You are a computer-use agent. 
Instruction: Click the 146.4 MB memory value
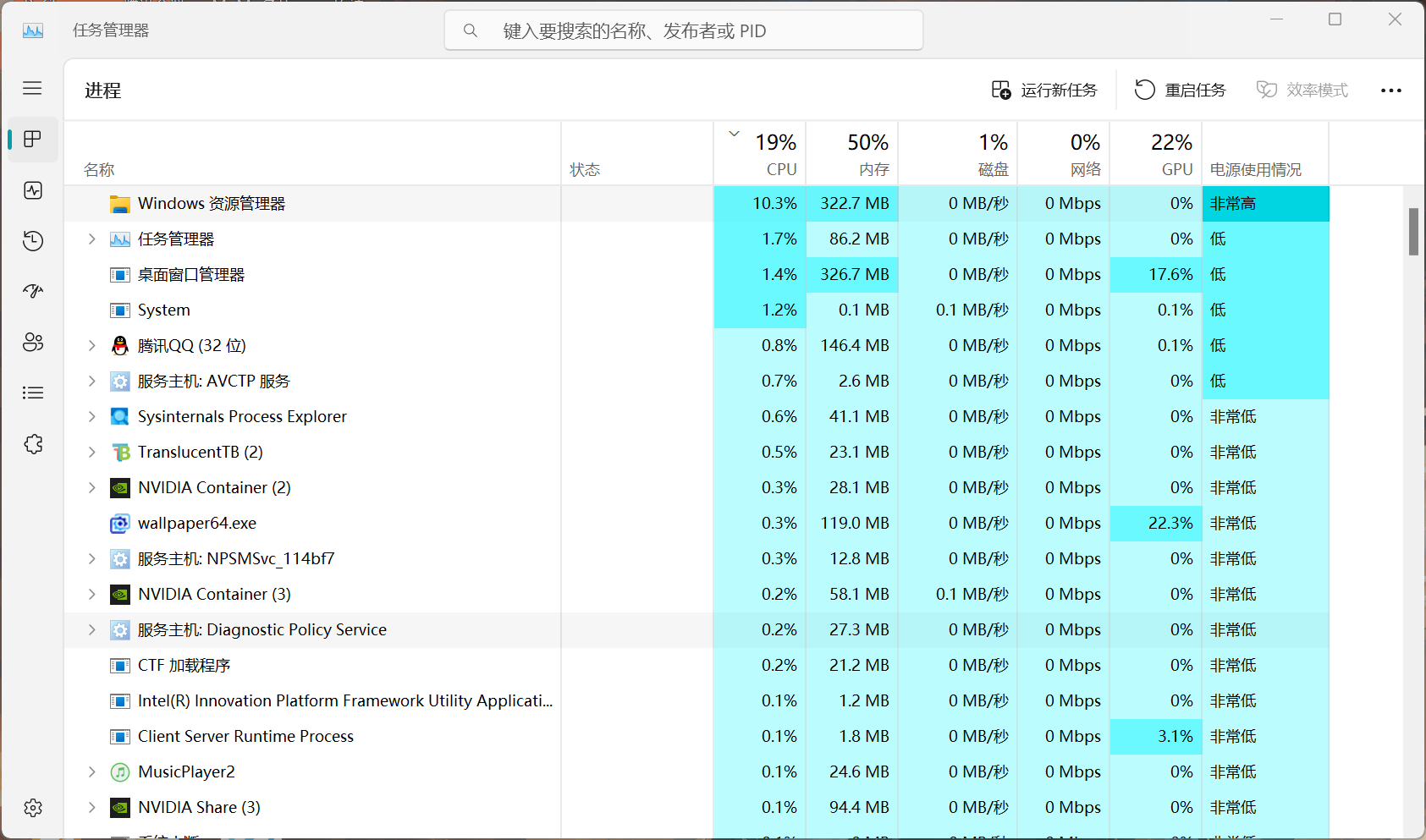pos(855,345)
